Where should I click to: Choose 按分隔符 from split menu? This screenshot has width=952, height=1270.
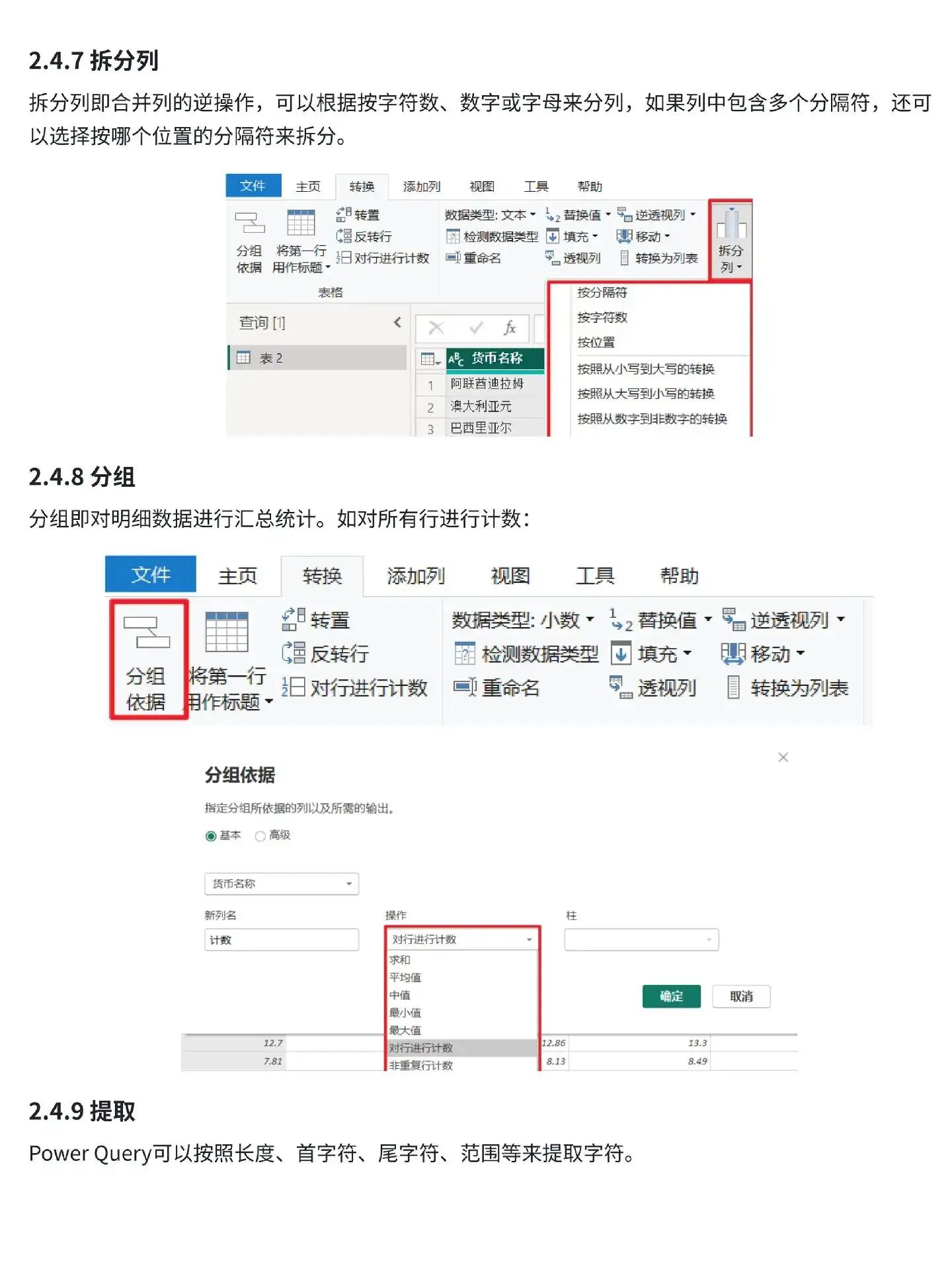click(x=602, y=292)
